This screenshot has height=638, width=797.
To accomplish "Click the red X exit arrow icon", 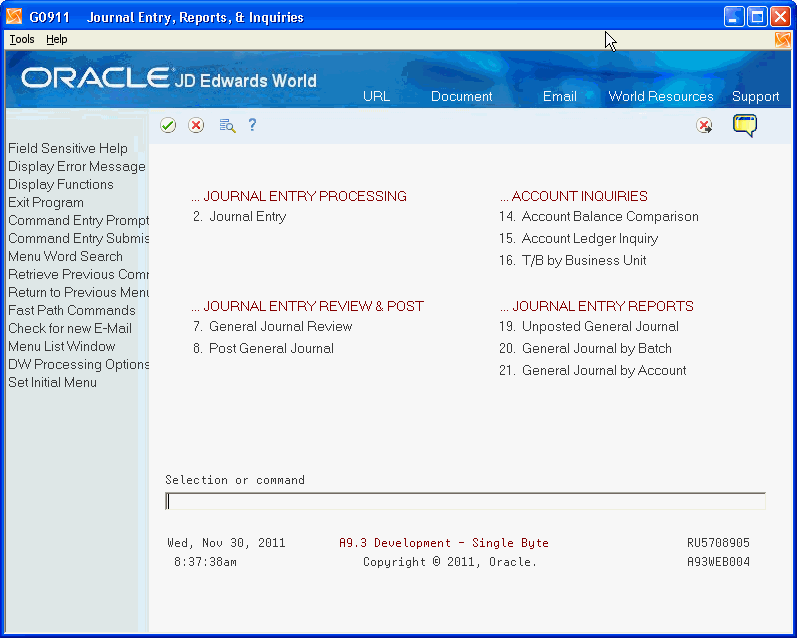I will coord(704,125).
